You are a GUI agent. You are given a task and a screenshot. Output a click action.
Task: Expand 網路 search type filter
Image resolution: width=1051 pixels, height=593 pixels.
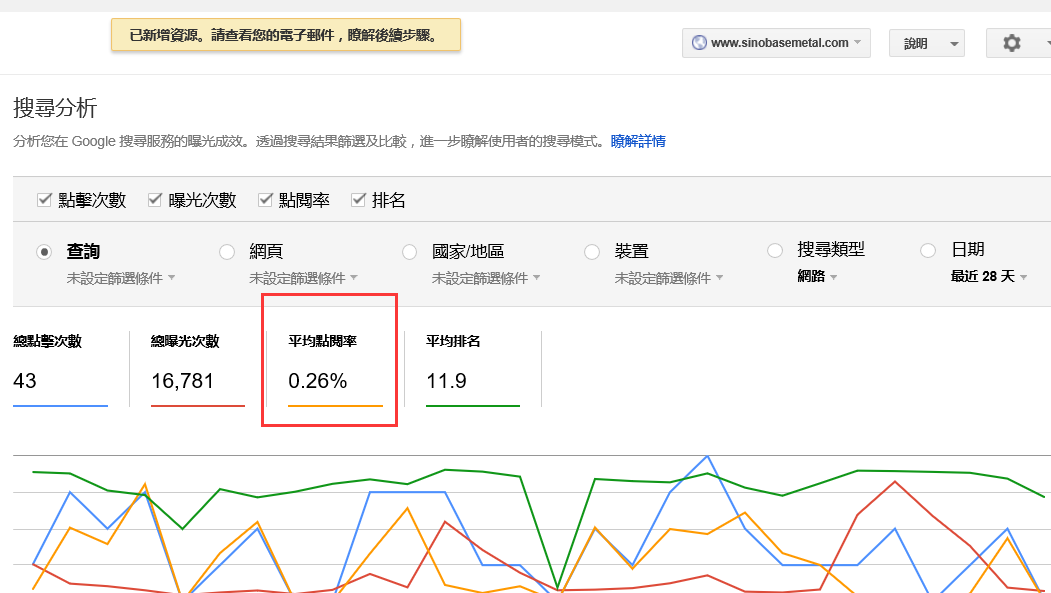(817, 276)
